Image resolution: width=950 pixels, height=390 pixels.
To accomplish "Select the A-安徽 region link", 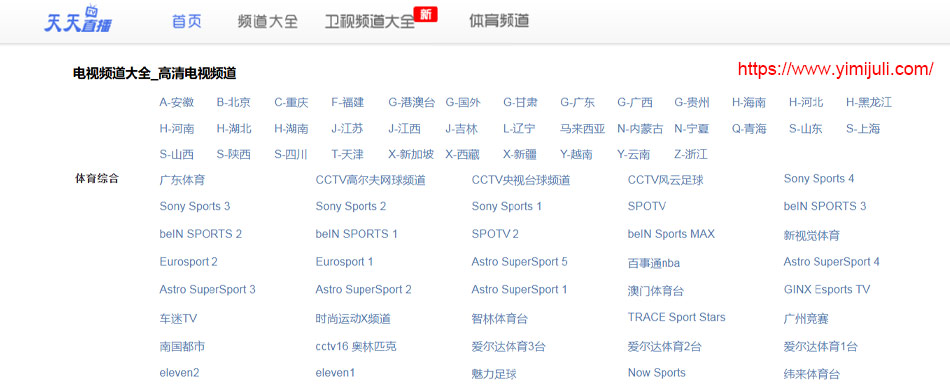I will (177, 102).
